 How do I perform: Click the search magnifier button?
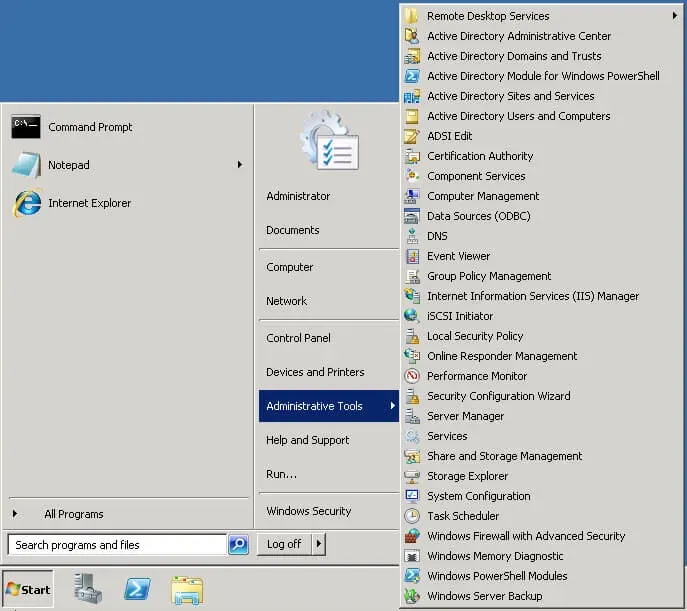pyautogui.click(x=239, y=544)
